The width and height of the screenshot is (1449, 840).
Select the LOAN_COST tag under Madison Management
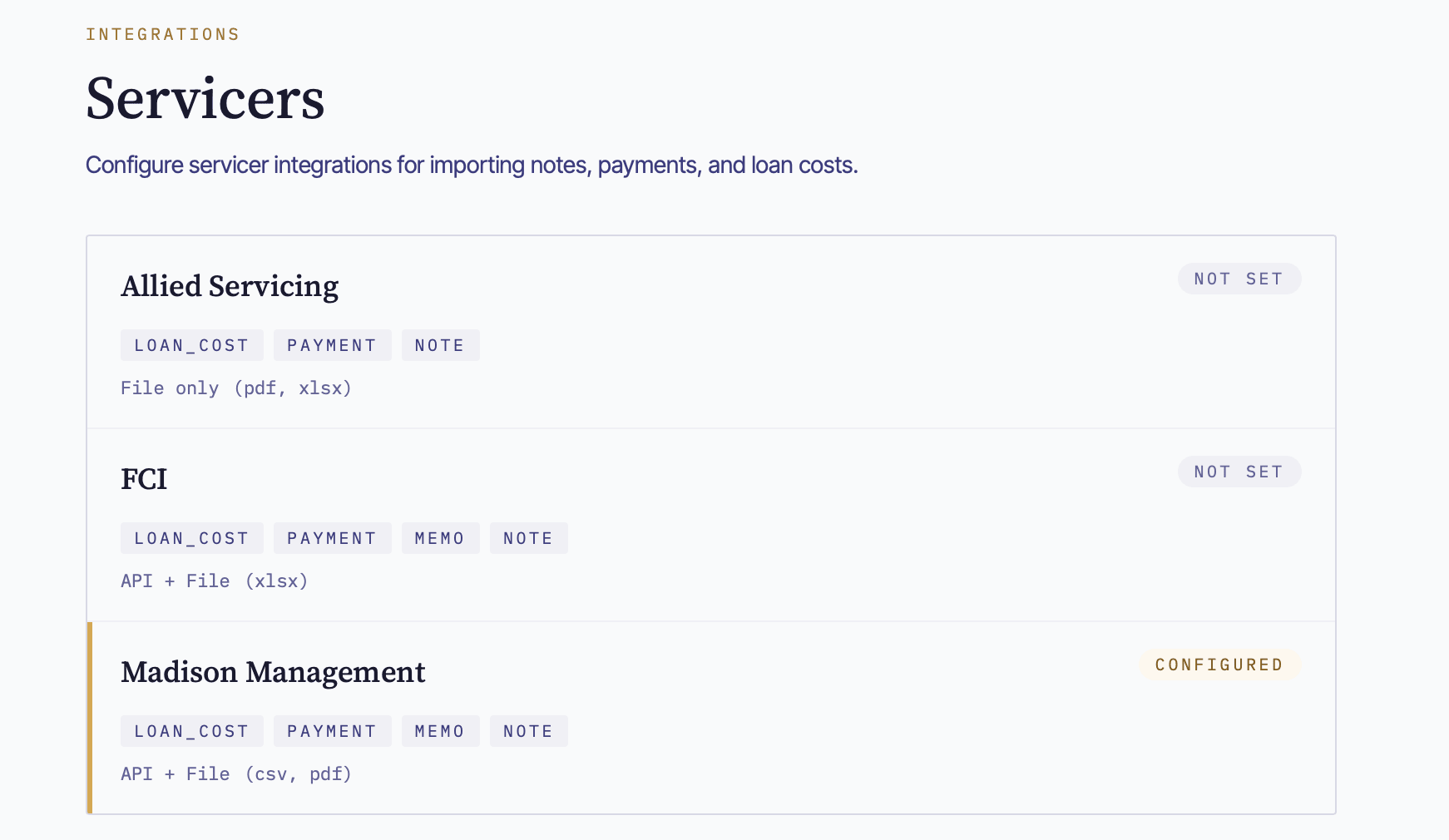[192, 731]
